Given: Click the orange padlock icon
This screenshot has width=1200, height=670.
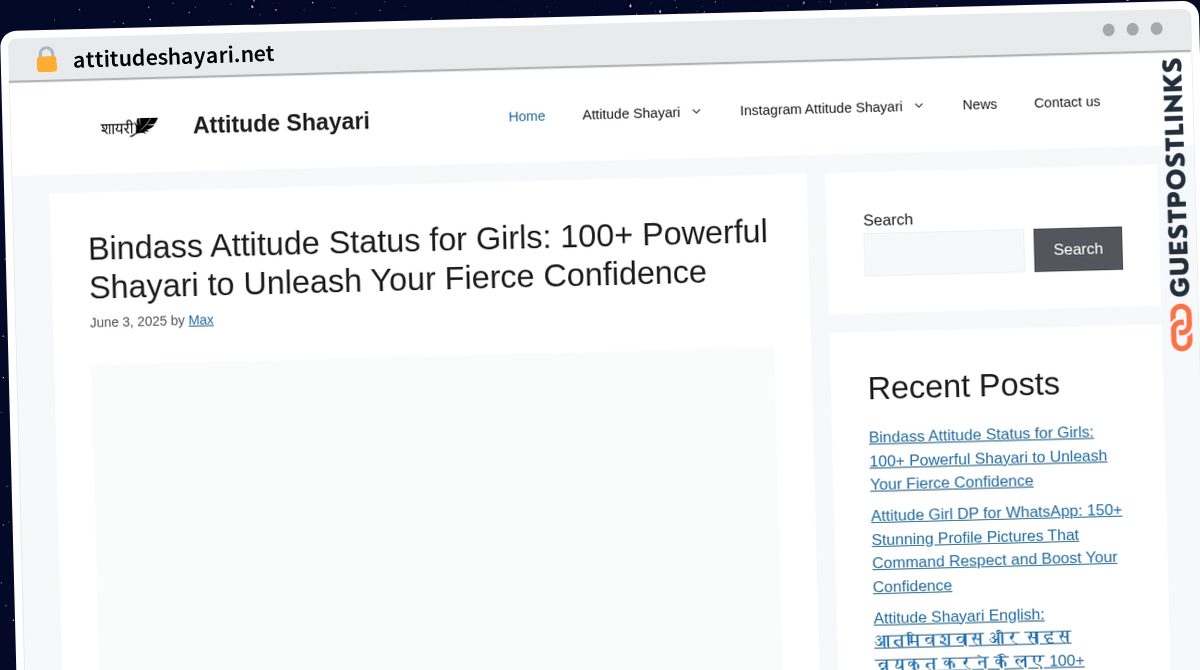Looking at the screenshot, I should tap(46, 60).
